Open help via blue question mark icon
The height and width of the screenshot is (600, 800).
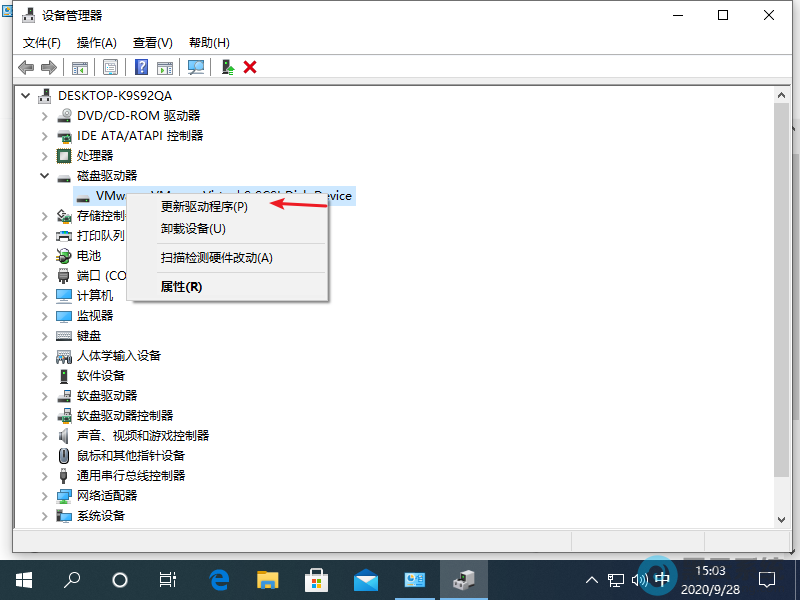pos(141,67)
